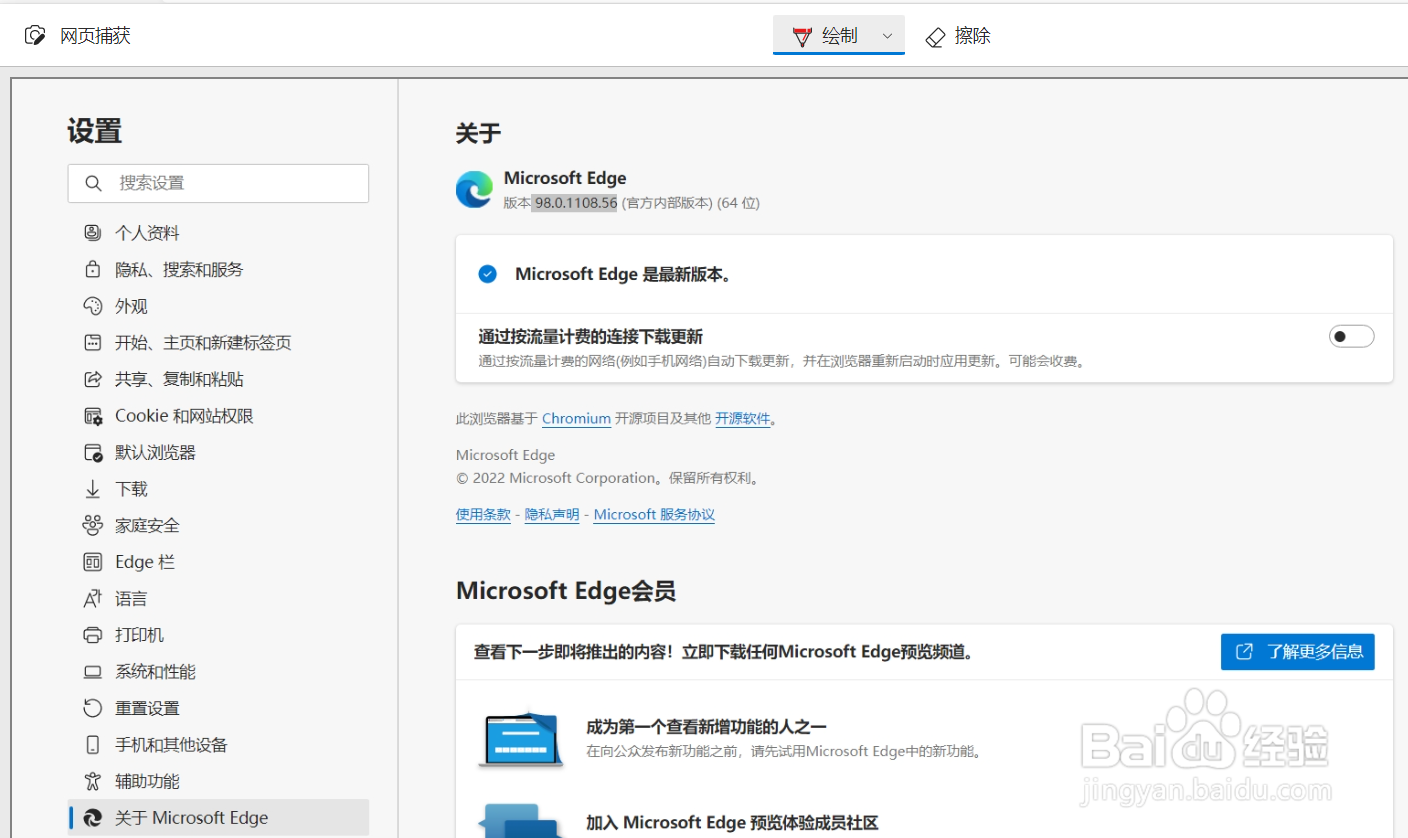Screen dimensions: 1408x838
Task: Click the Reset settings (重置设置) icon
Action: pyautogui.click(x=93, y=708)
